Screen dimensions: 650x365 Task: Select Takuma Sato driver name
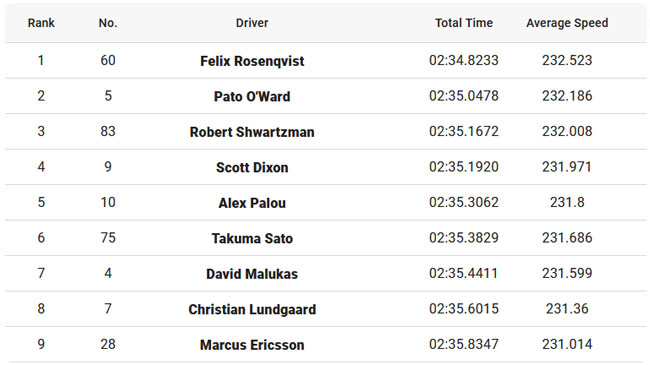coord(252,238)
